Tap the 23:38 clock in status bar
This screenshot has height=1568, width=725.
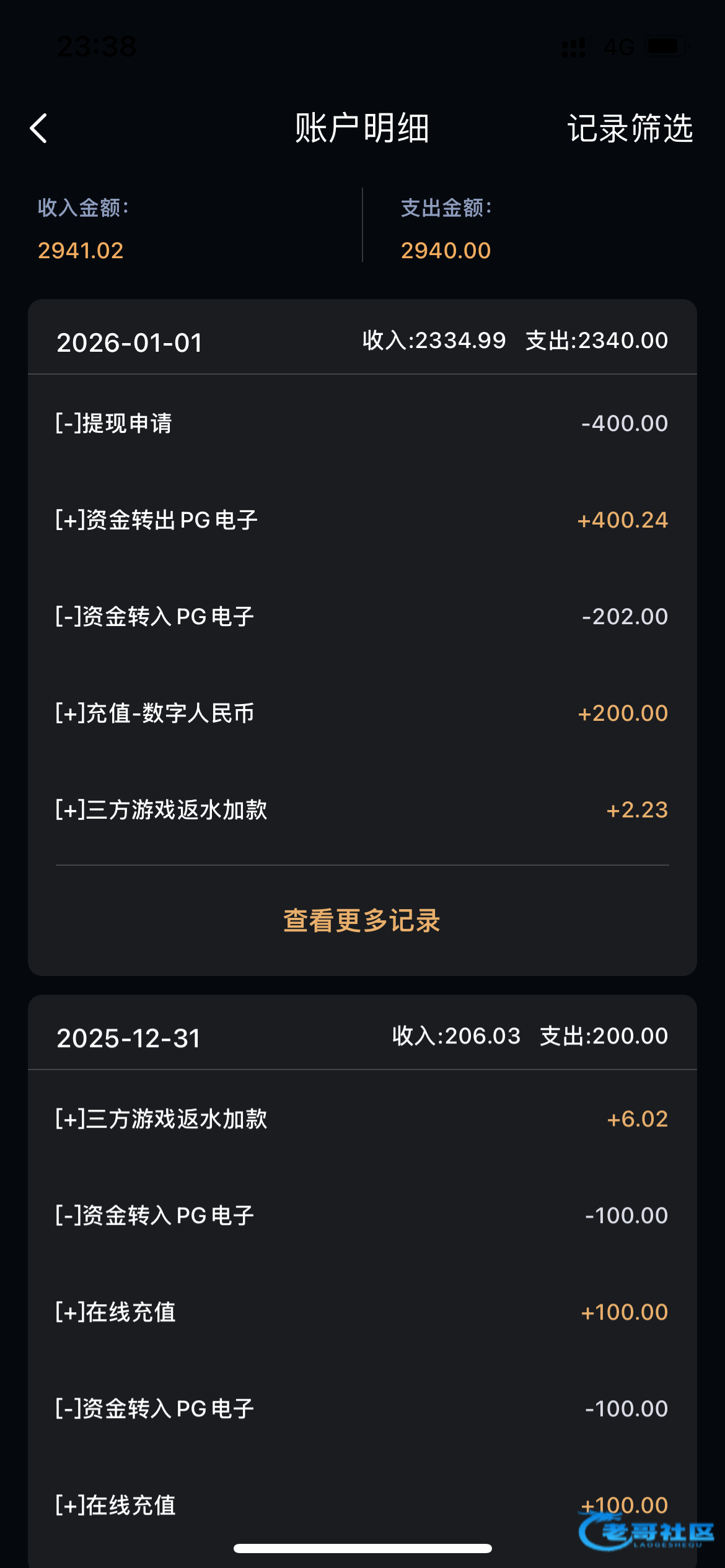[97, 46]
